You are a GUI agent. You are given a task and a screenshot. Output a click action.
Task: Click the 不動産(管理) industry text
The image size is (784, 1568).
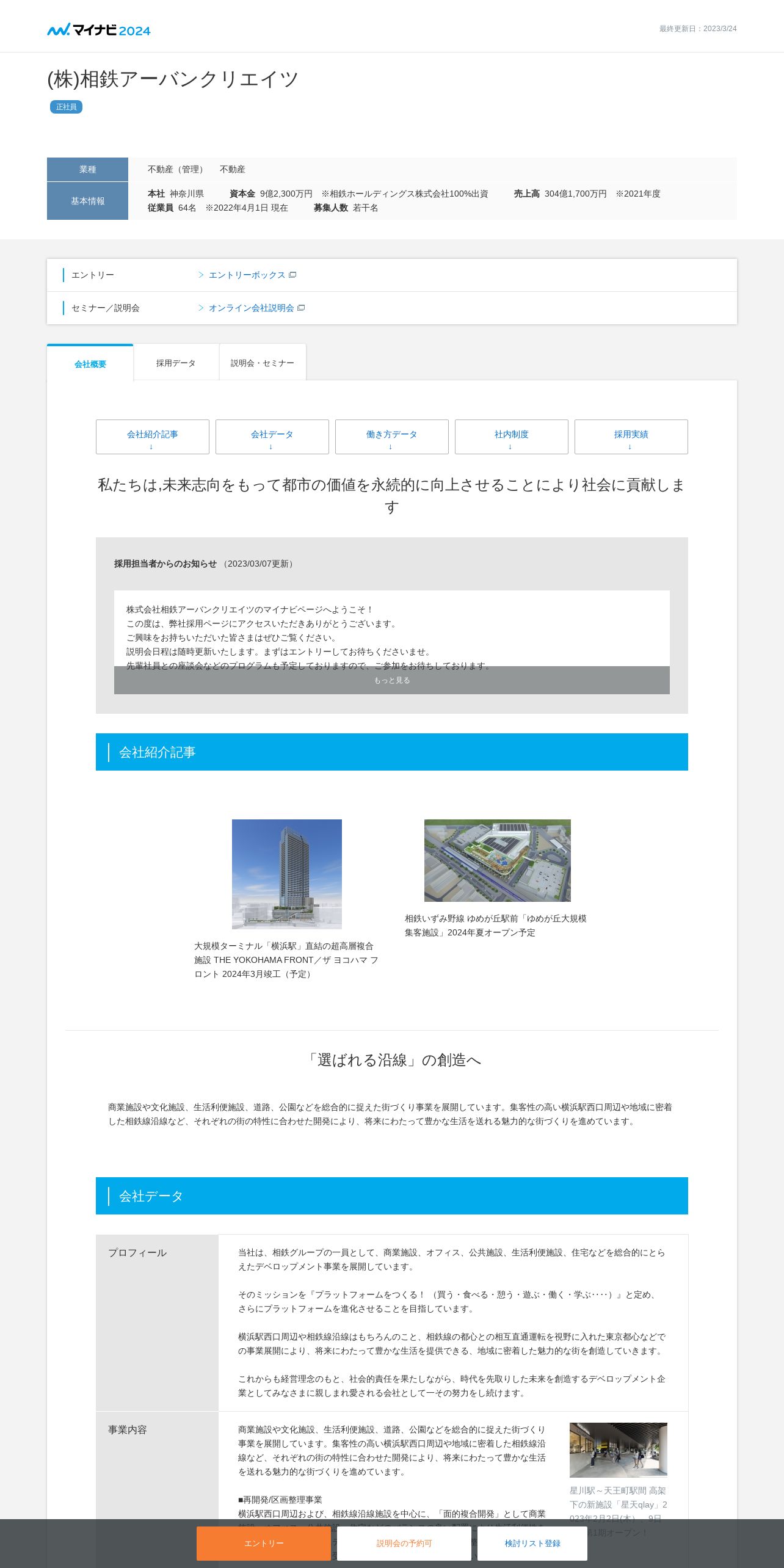point(177,169)
